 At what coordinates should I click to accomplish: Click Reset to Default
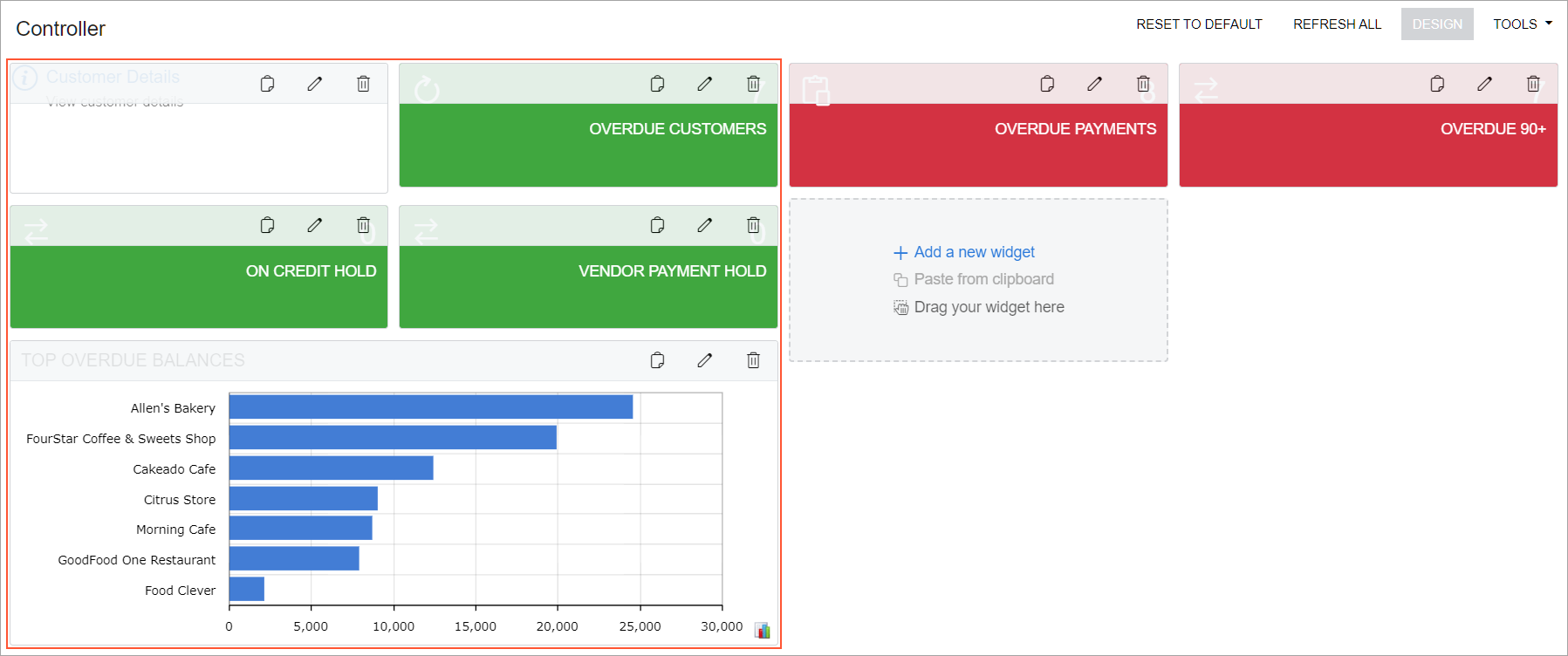coord(1198,24)
